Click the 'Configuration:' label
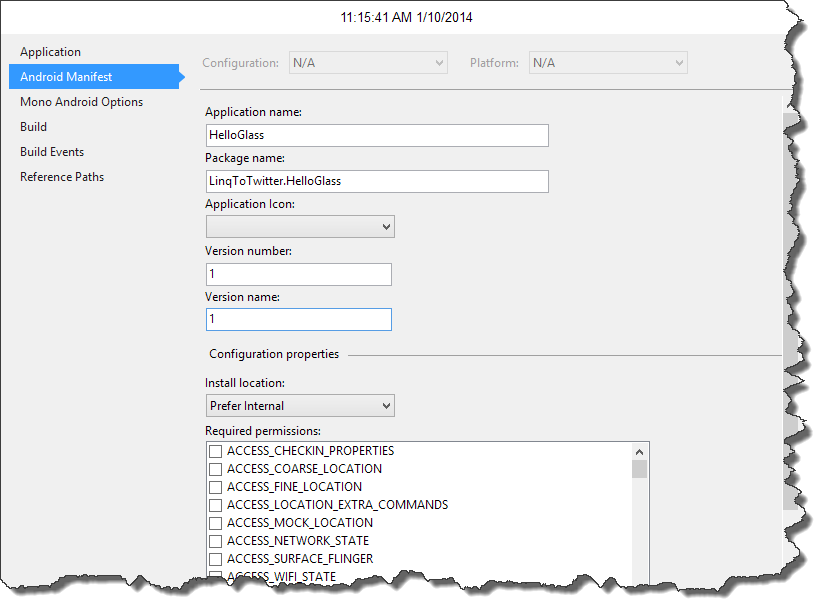Screen dimensions: 828x616 tap(240, 63)
